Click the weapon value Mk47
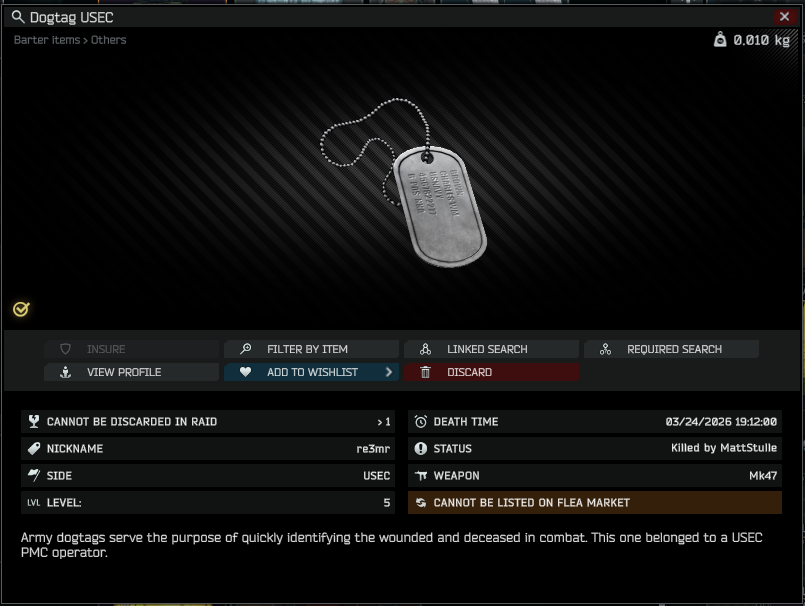Screen dimensions: 805x606 click(x=762, y=476)
